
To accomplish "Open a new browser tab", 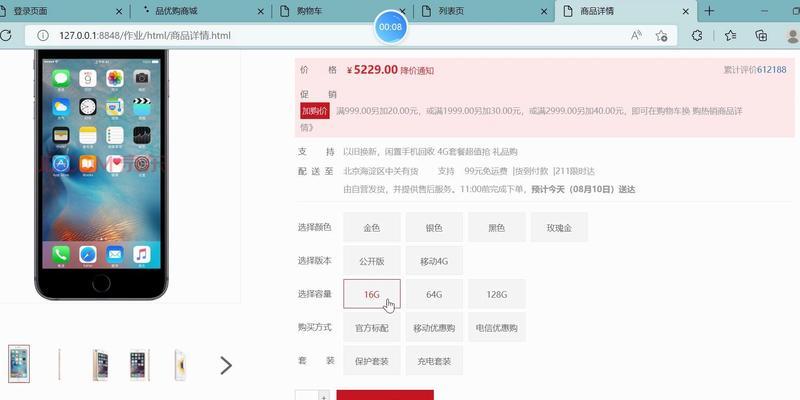I will 709,11.
